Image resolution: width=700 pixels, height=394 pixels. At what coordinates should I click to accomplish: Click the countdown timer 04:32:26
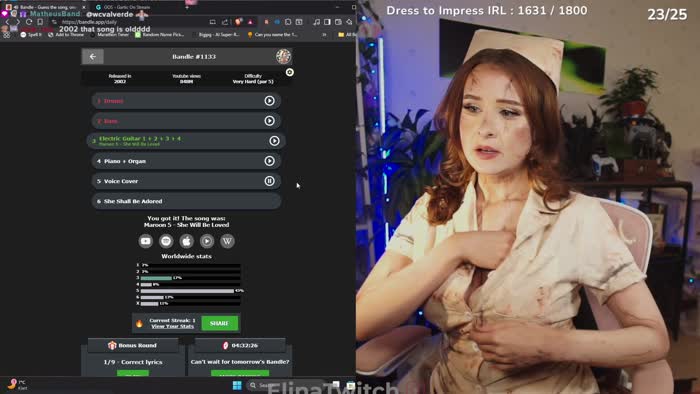(x=245, y=345)
